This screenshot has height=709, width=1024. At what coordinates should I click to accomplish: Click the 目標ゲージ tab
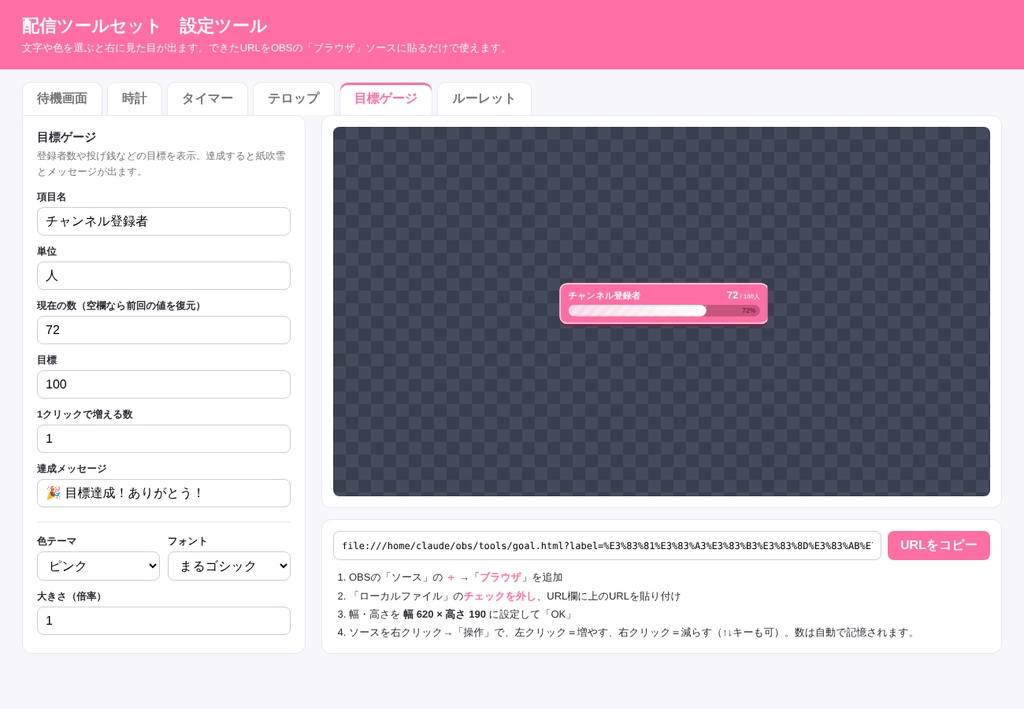click(385, 99)
